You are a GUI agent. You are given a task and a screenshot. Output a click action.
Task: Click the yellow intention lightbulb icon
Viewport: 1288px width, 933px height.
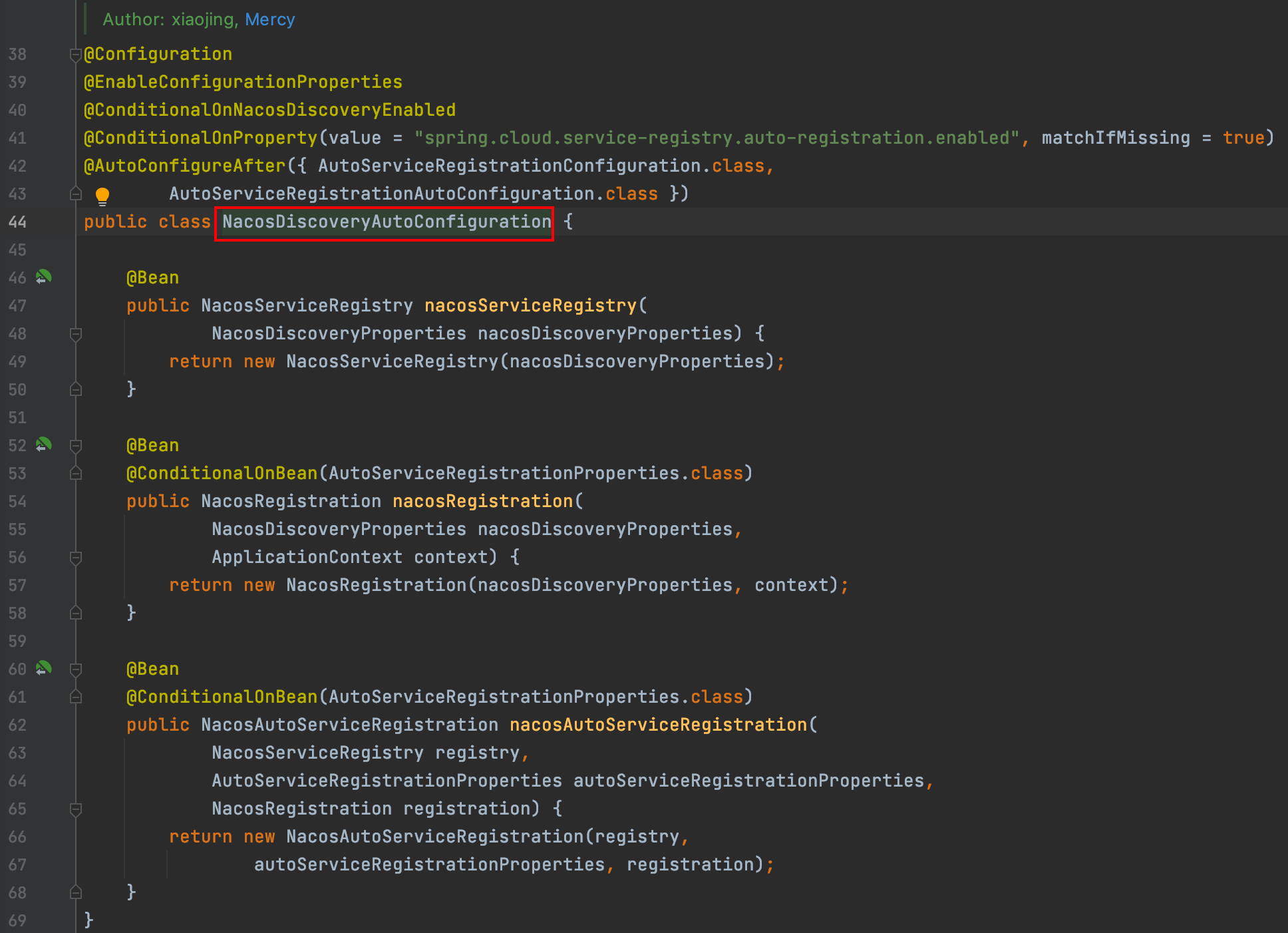click(x=102, y=196)
